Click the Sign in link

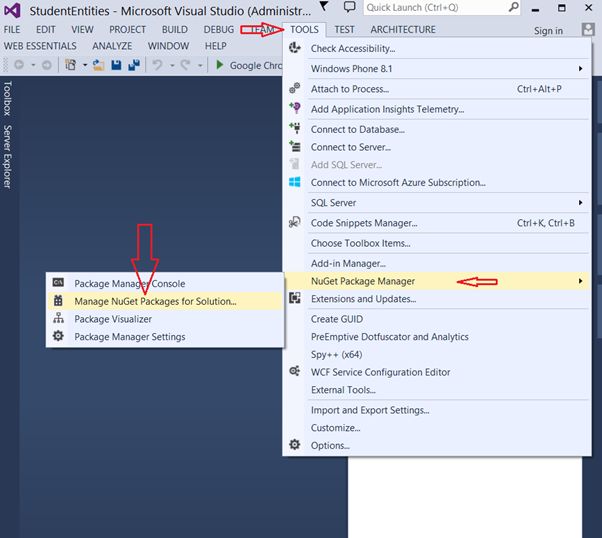[548, 31]
